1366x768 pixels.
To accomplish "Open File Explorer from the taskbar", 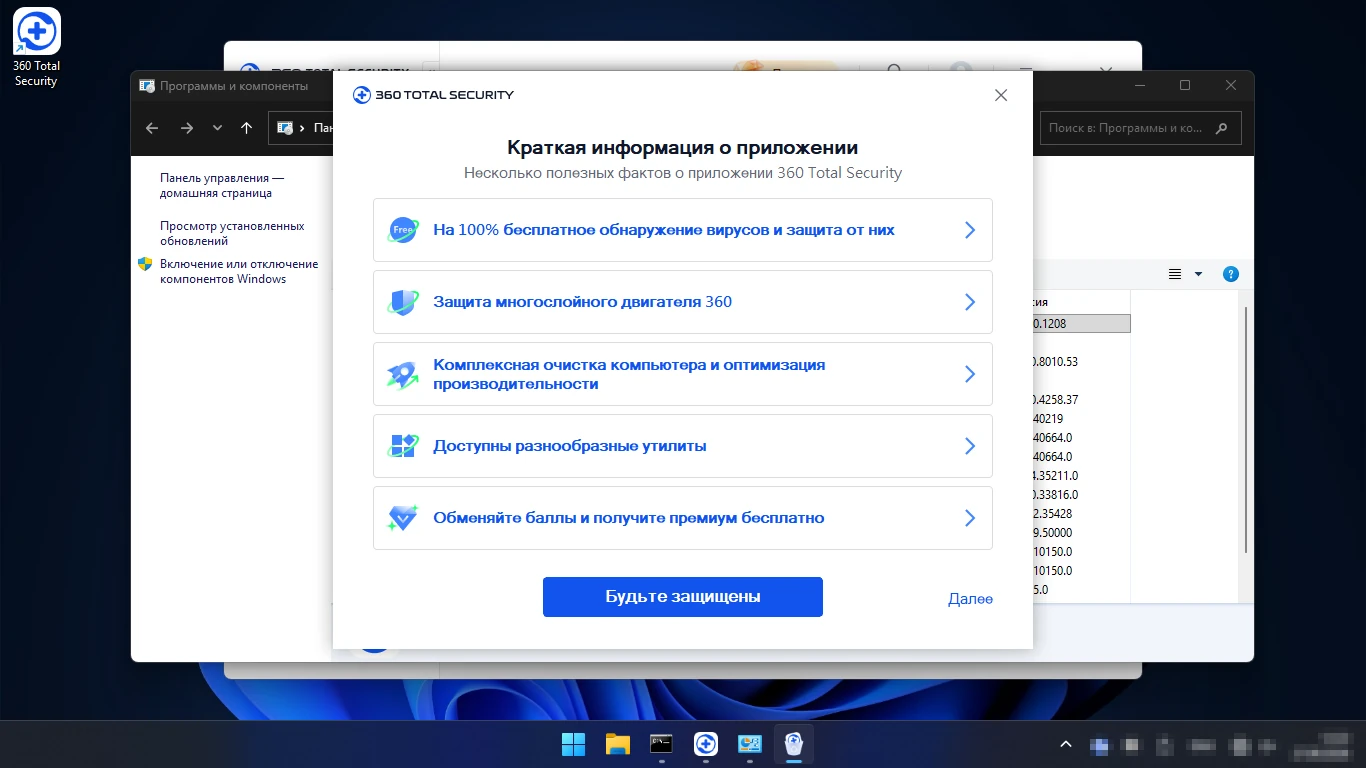I will (x=618, y=744).
